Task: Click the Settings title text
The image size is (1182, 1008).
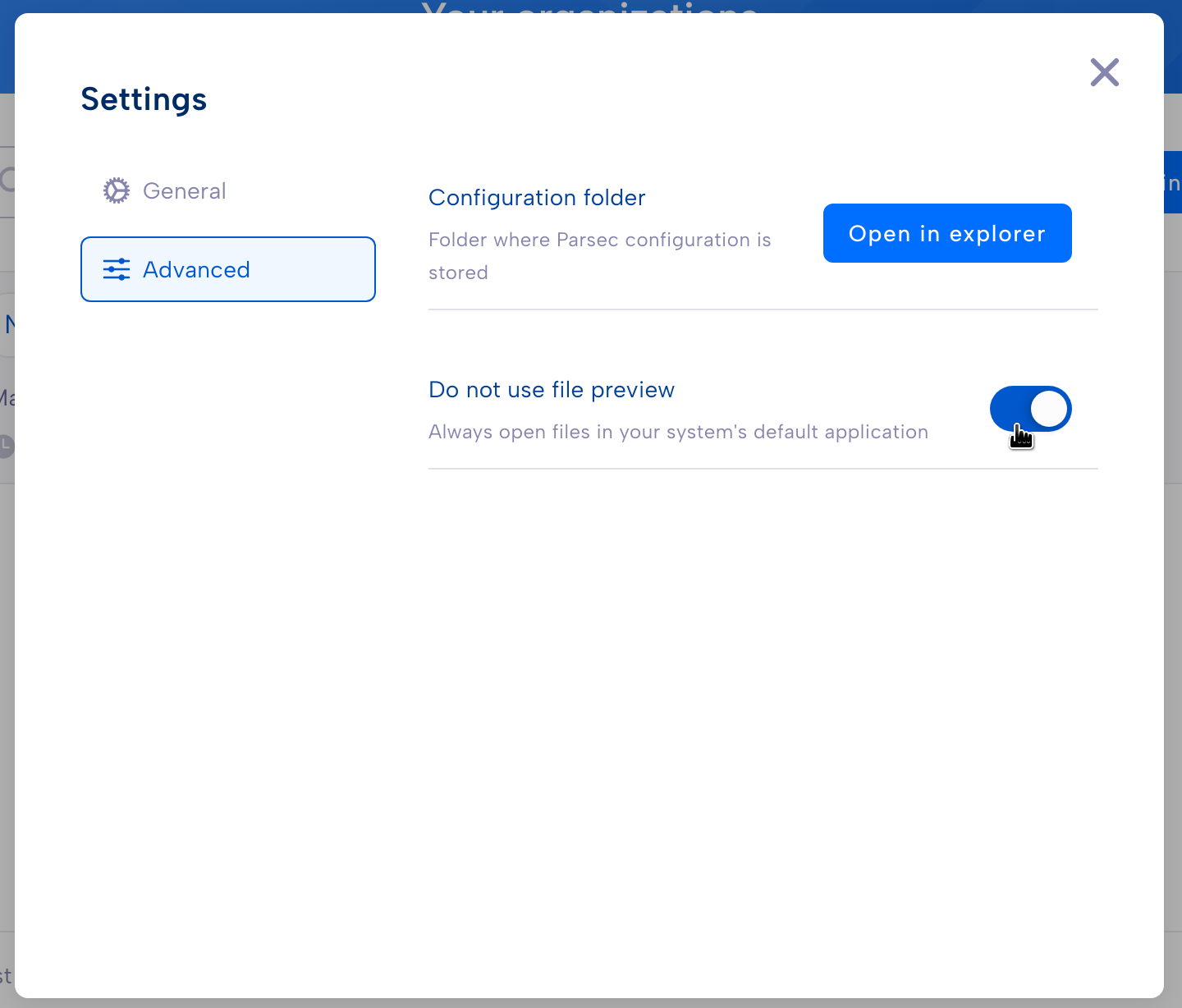Action: [144, 99]
